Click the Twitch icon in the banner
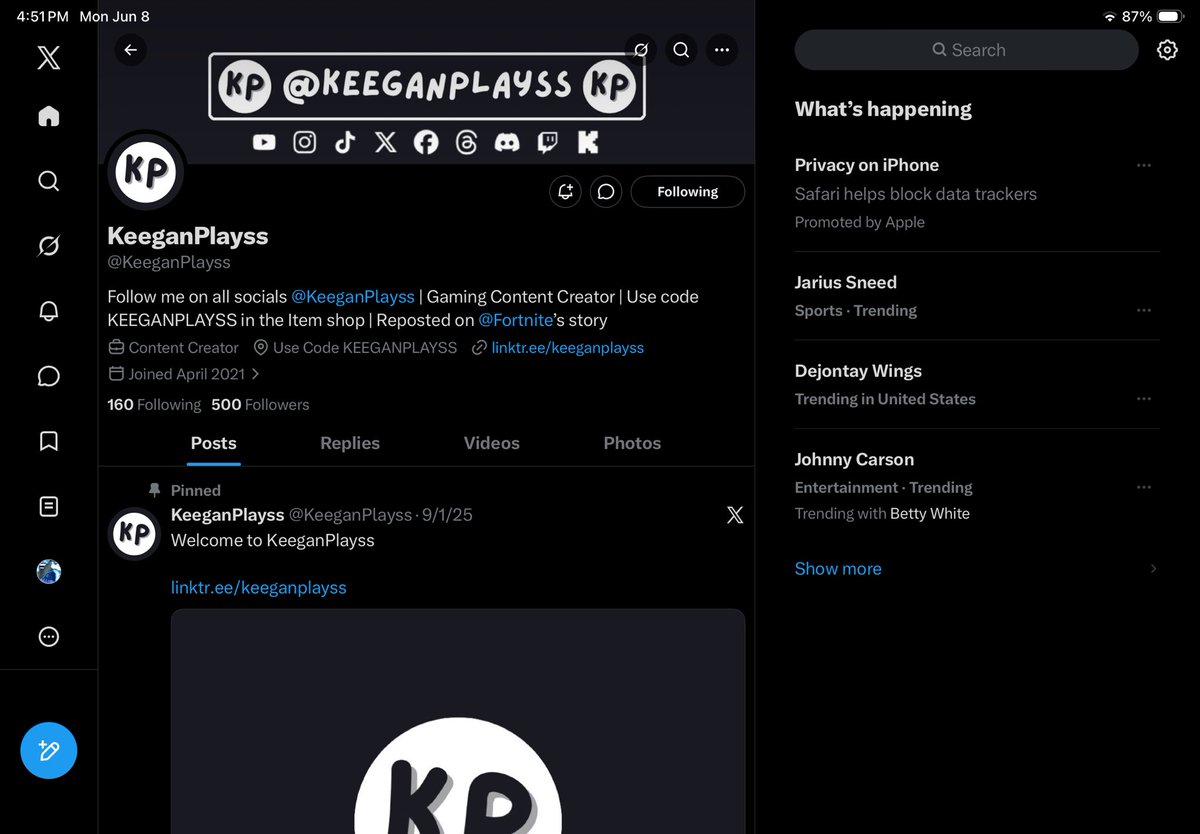Image resolution: width=1200 pixels, height=834 pixels. tap(547, 142)
